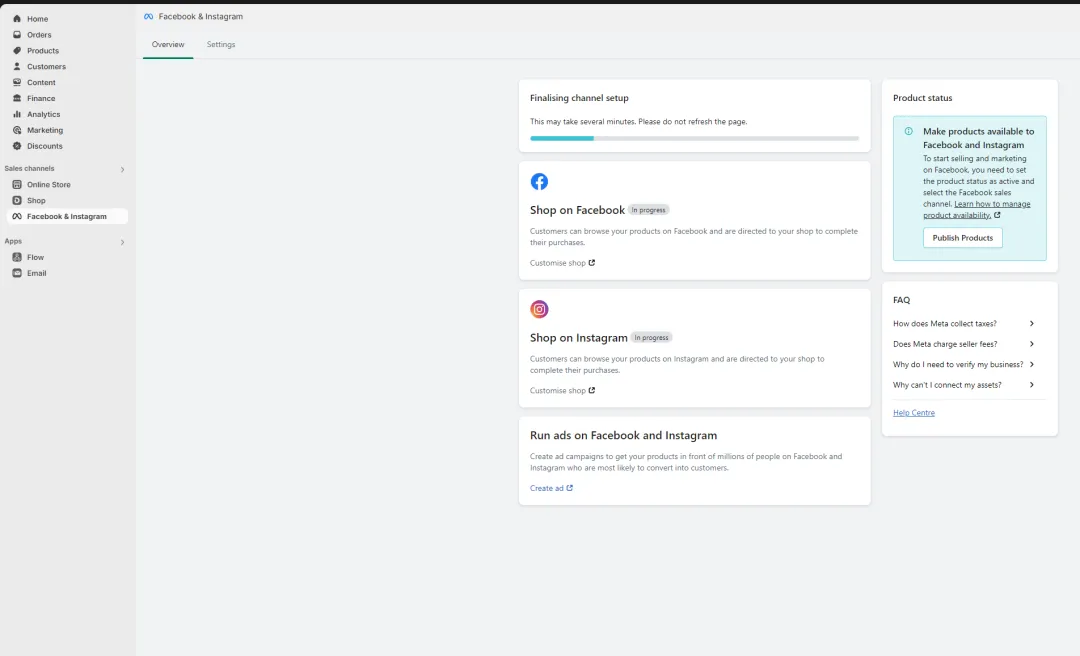Click the Analytics bar chart icon
The height and width of the screenshot is (656, 1080).
click(17, 114)
